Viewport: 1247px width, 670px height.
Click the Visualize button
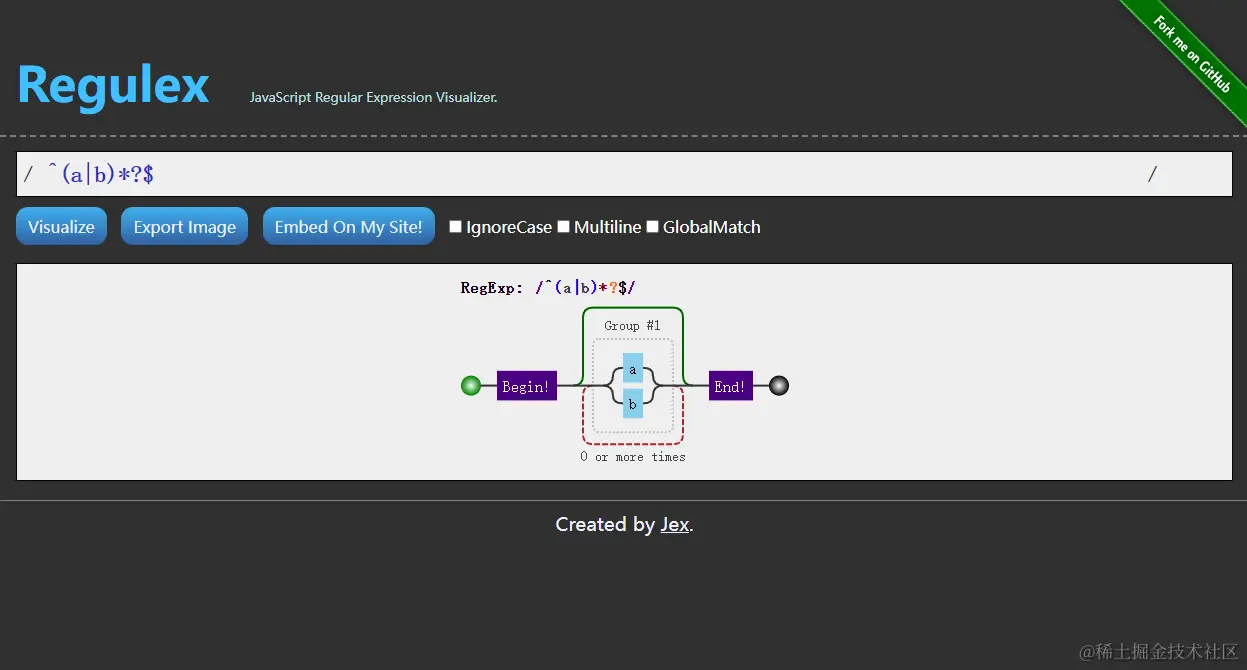(x=61, y=226)
